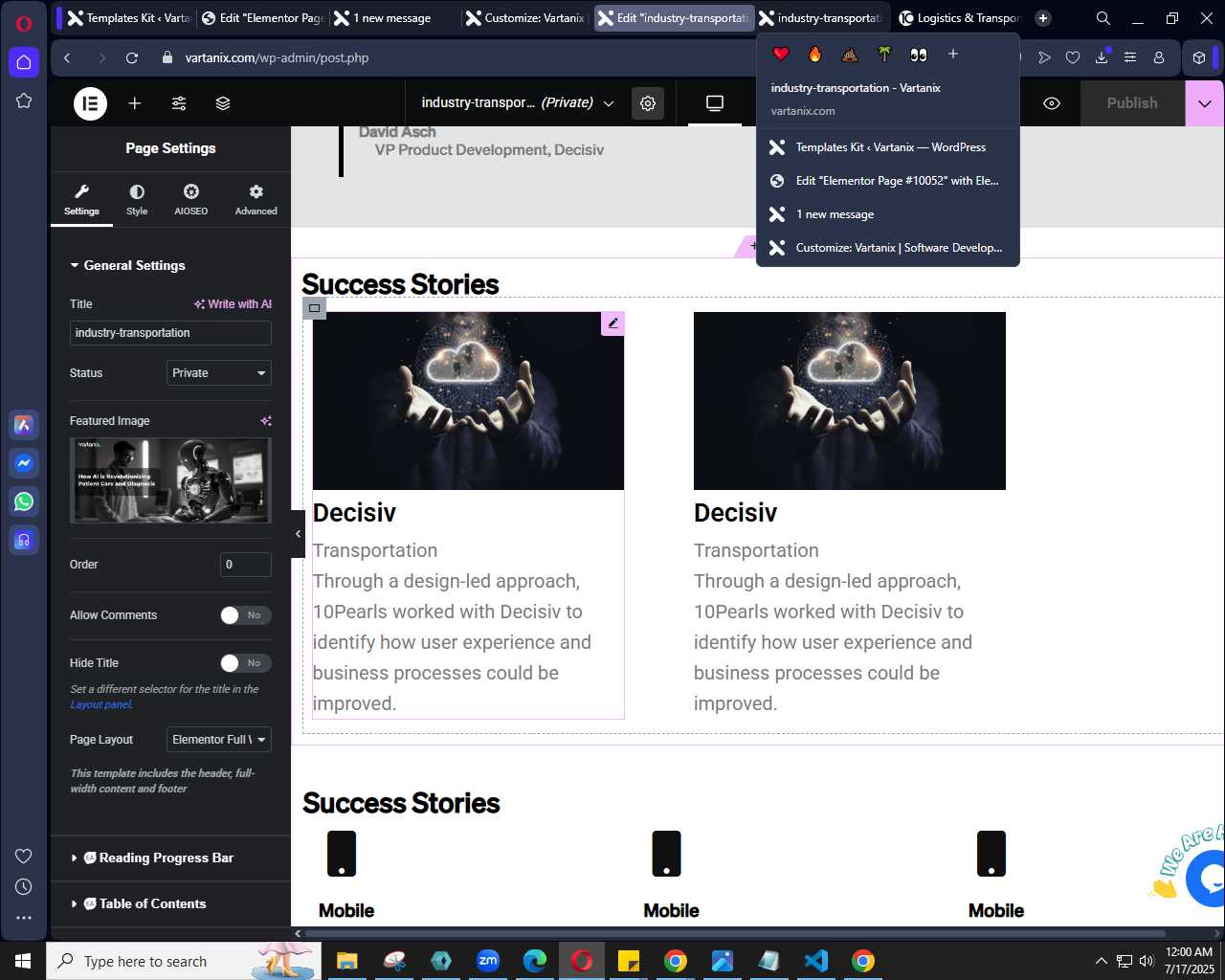Open Aria AI in Opera sidebar

tap(24, 425)
